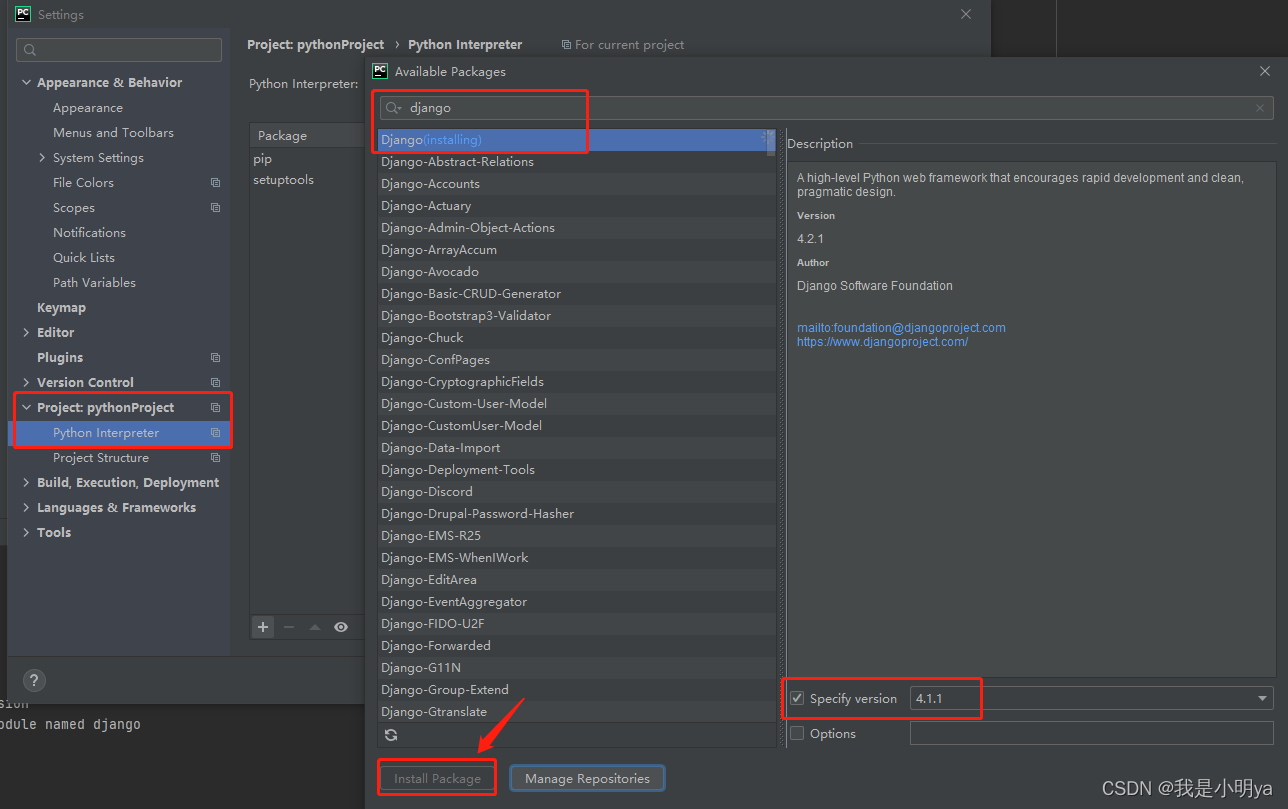Enable the Options checkbox
Viewport: 1288px width, 809px height.
coord(797,733)
